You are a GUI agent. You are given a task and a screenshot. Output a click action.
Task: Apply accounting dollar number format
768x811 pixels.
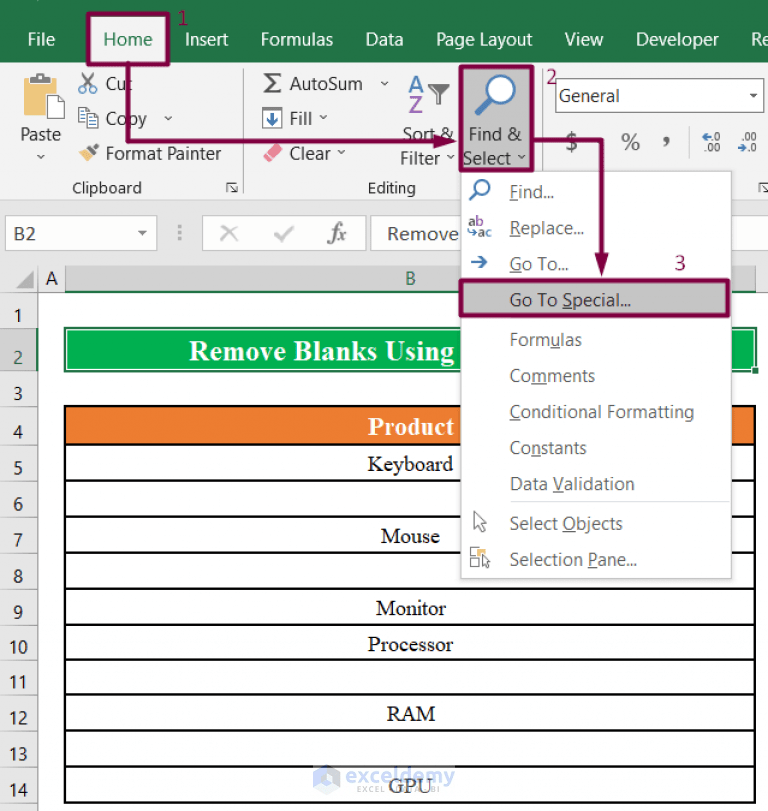click(571, 142)
